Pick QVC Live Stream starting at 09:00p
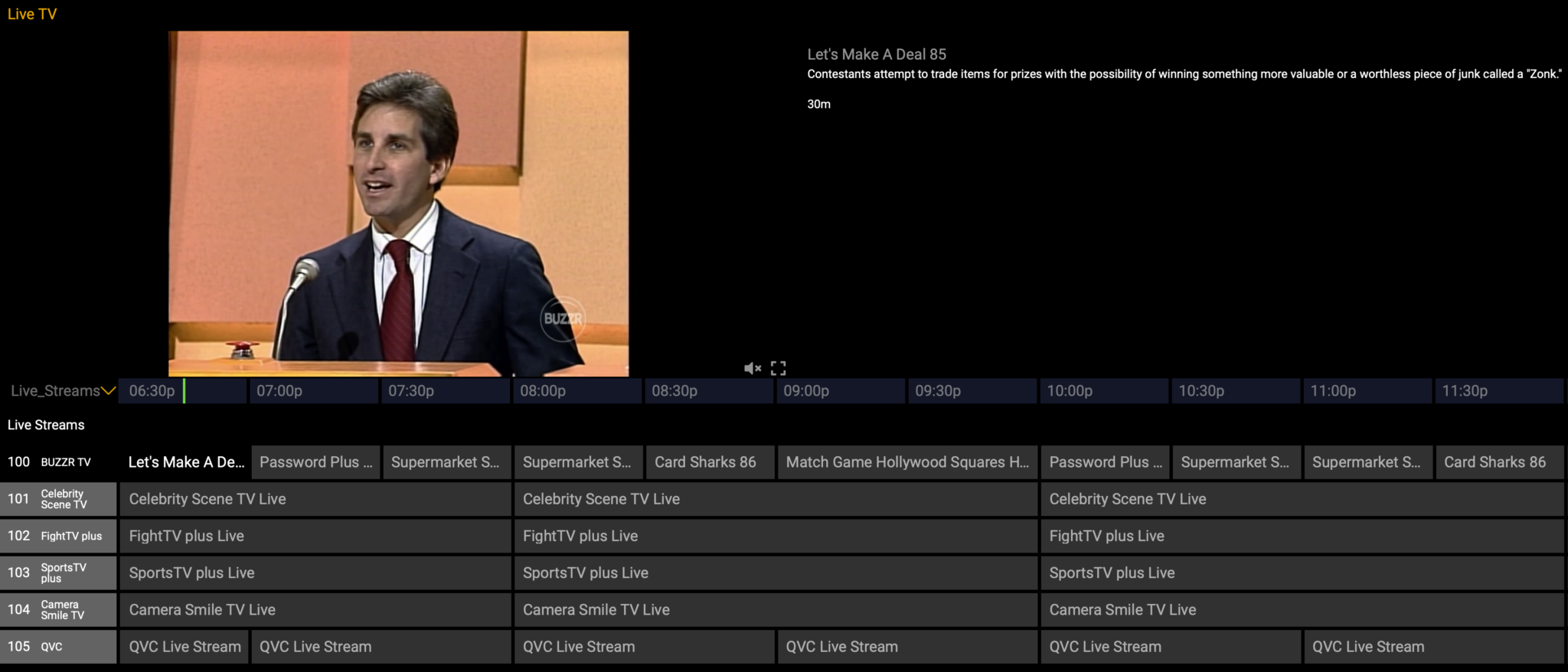1568x672 pixels. [x=908, y=647]
